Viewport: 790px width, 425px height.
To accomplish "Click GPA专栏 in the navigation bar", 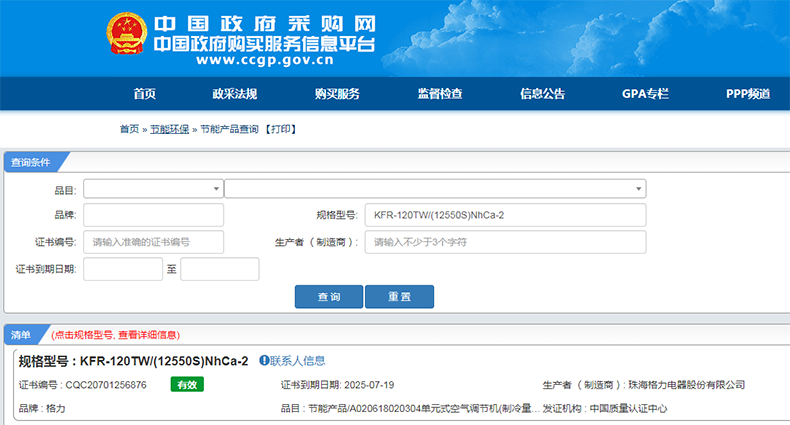I will 645,94.
